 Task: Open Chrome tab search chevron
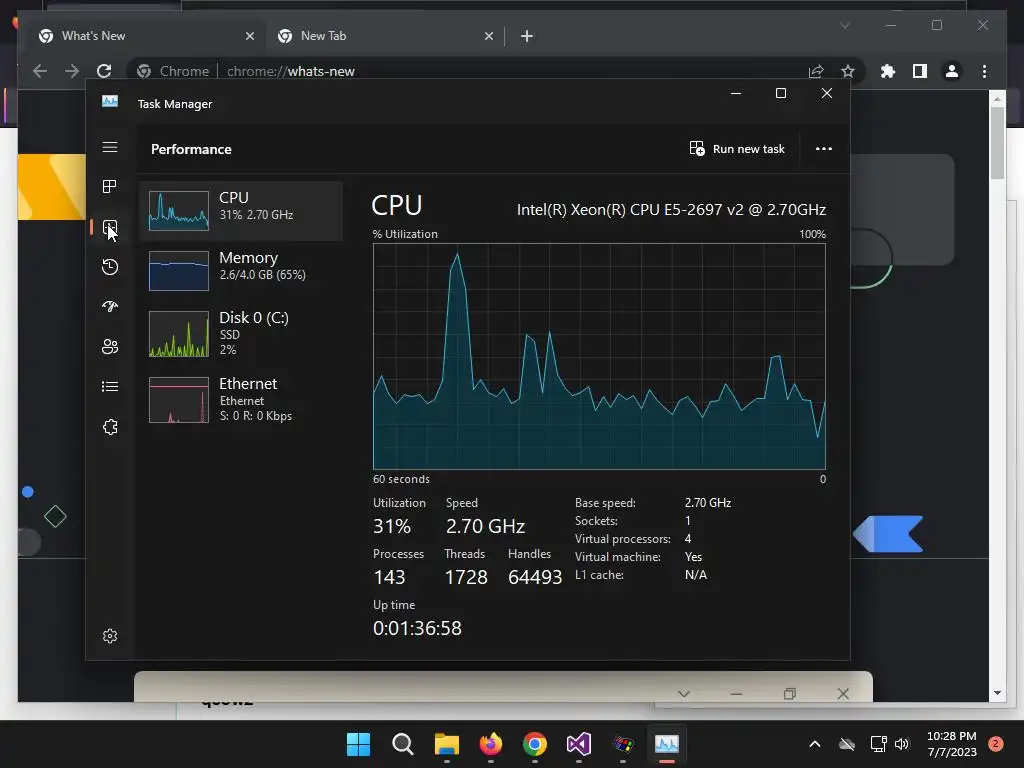[x=844, y=25]
